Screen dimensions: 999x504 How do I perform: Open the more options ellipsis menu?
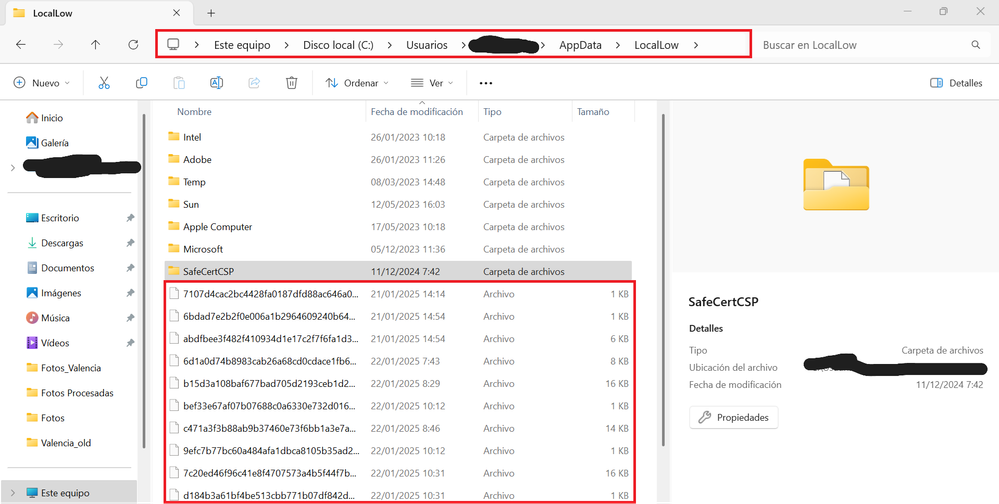[486, 83]
